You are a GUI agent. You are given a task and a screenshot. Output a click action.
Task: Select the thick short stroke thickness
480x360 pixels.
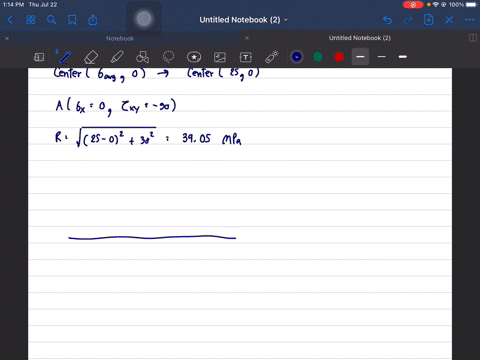point(403,57)
